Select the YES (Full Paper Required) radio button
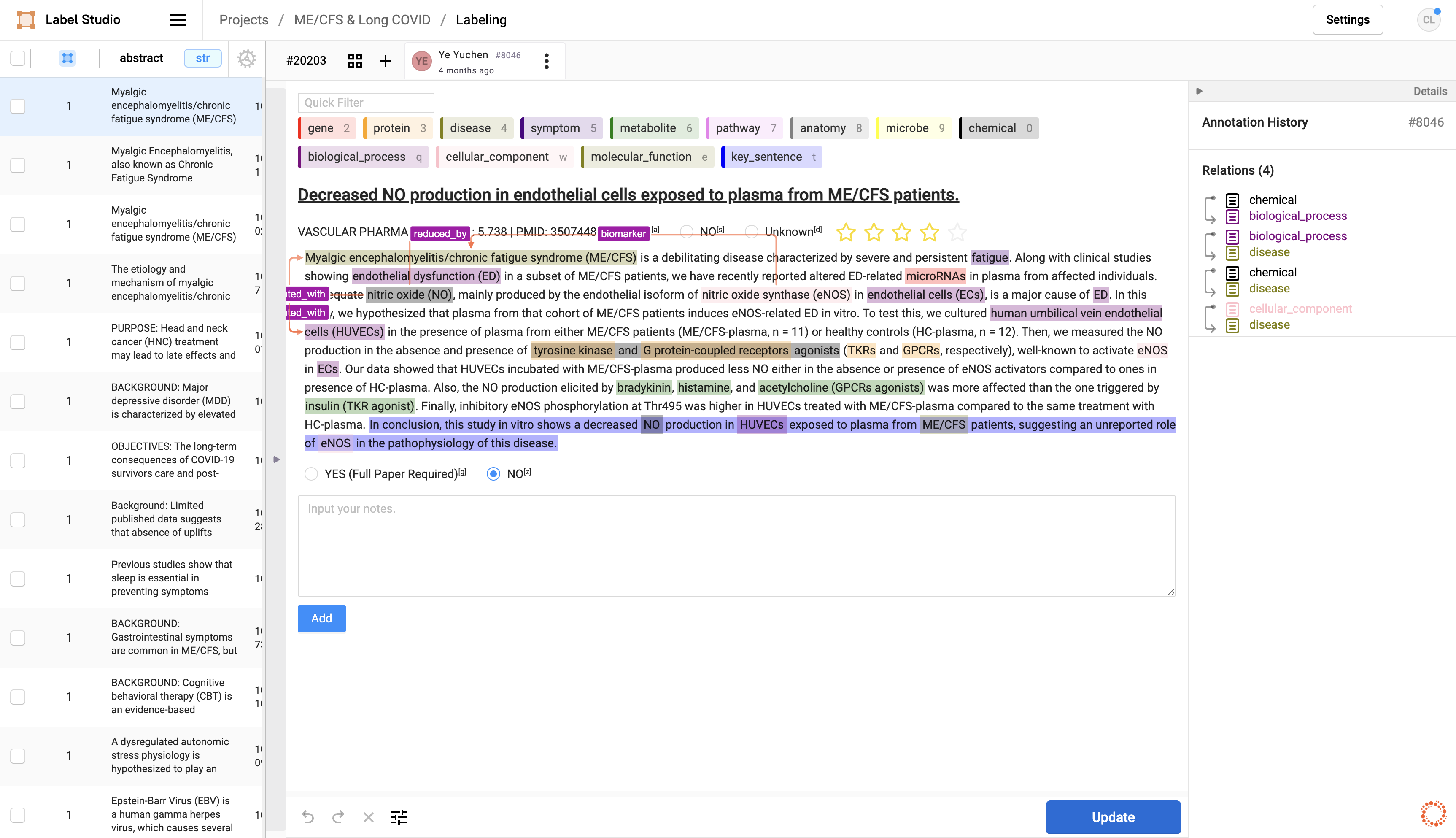Viewport: 1456px width, 838px height. [x=311, y=474]
